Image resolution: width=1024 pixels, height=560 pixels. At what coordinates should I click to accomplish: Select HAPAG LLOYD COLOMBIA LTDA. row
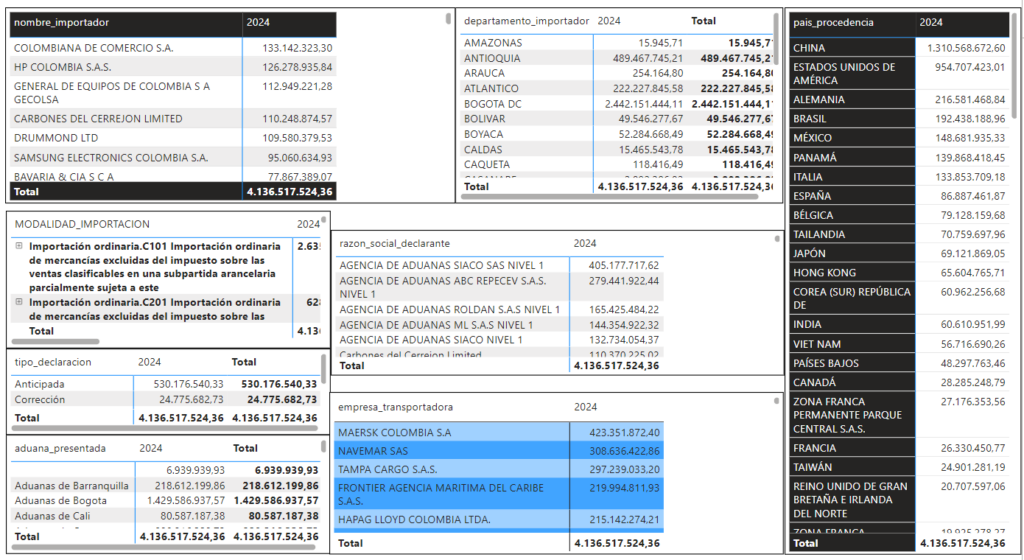pos(500,520)
